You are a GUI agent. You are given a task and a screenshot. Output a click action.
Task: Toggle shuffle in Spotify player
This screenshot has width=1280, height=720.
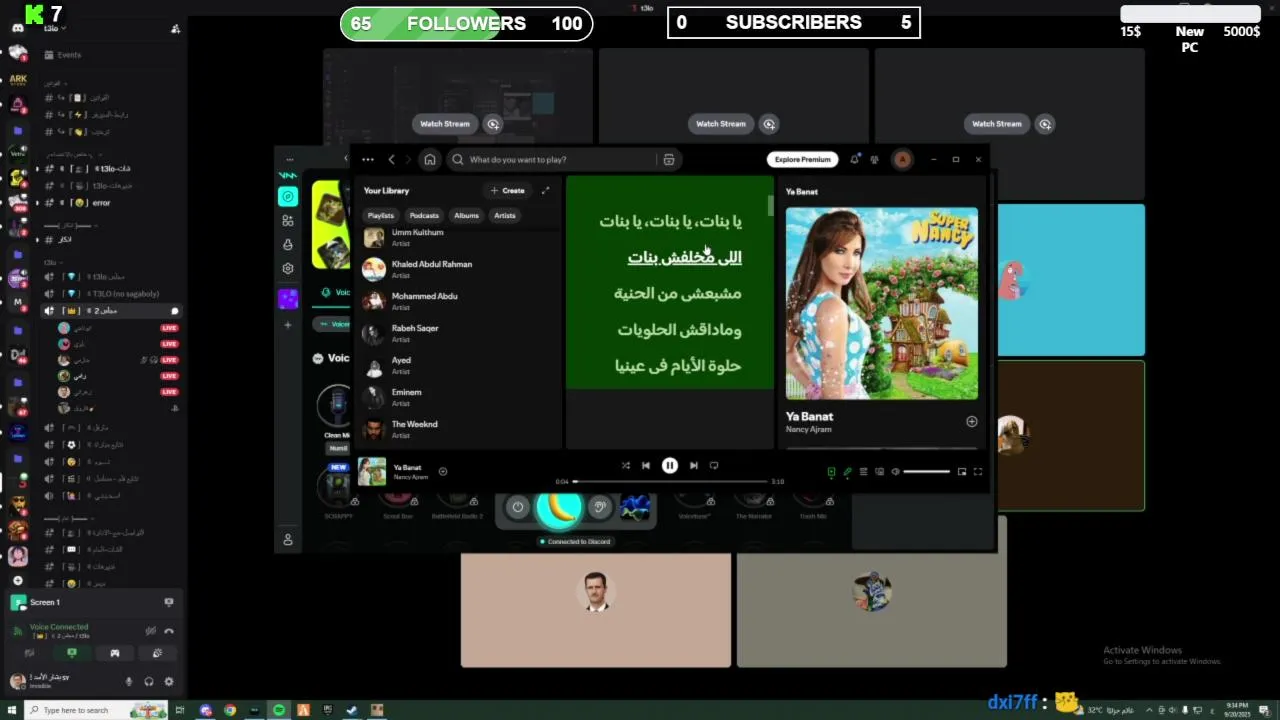[x=625, y=465]
